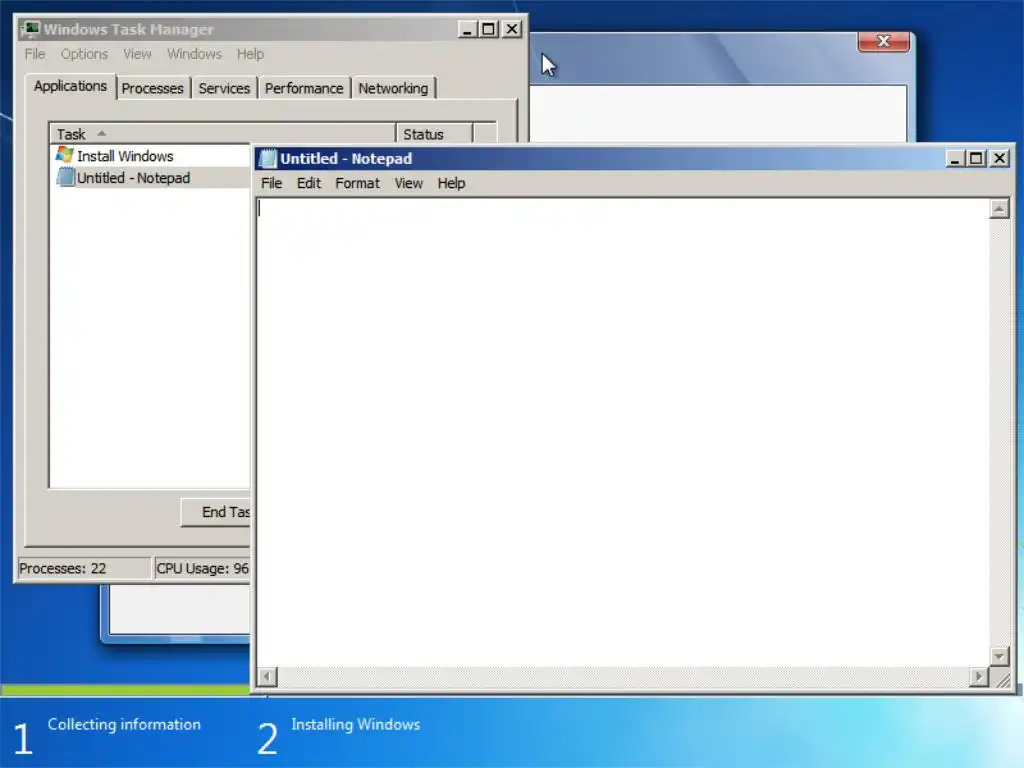Select the Install Windows task row
The image size is (1024, 768).
point(151,156)
